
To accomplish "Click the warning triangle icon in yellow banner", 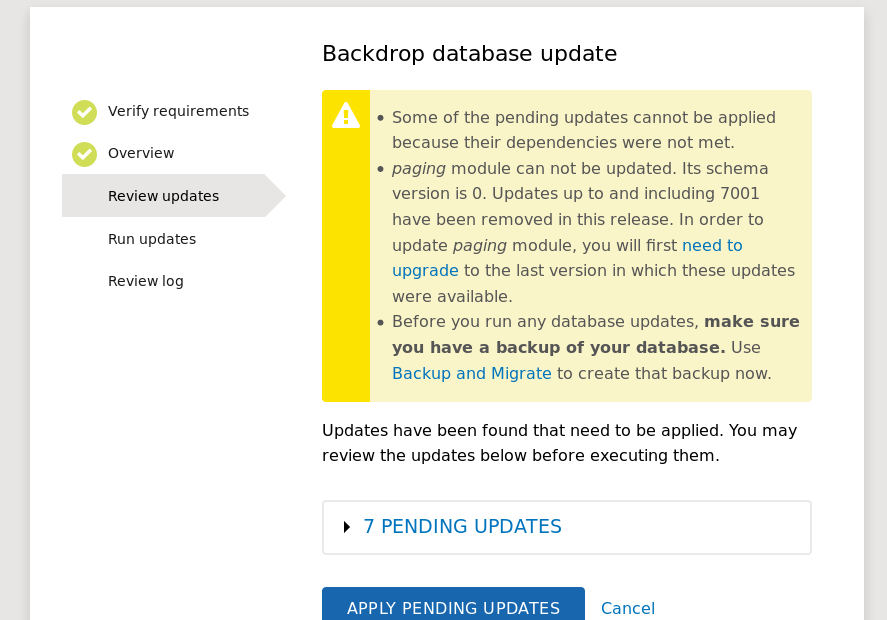I will coord(345,116).
